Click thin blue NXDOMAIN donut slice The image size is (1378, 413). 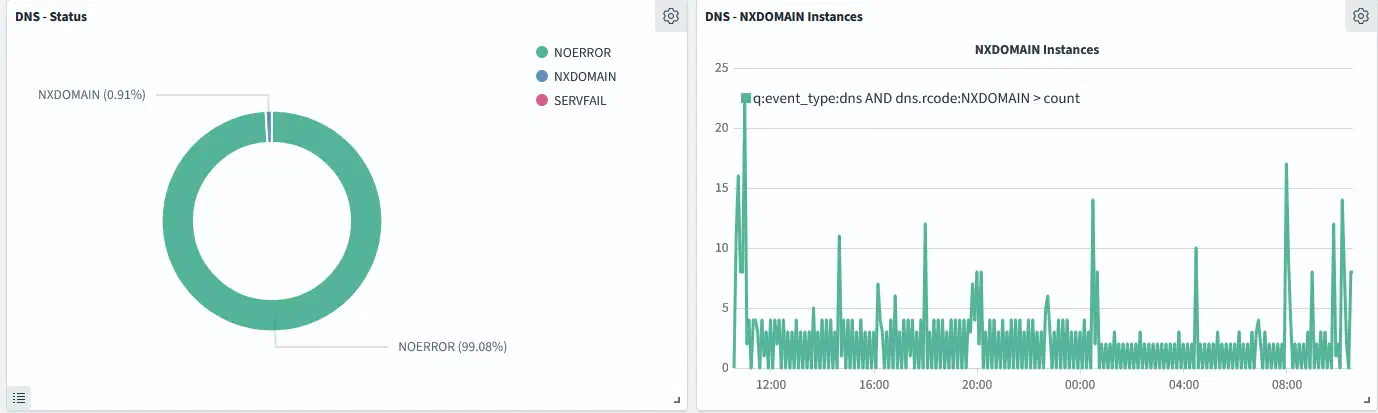point(268,127)
